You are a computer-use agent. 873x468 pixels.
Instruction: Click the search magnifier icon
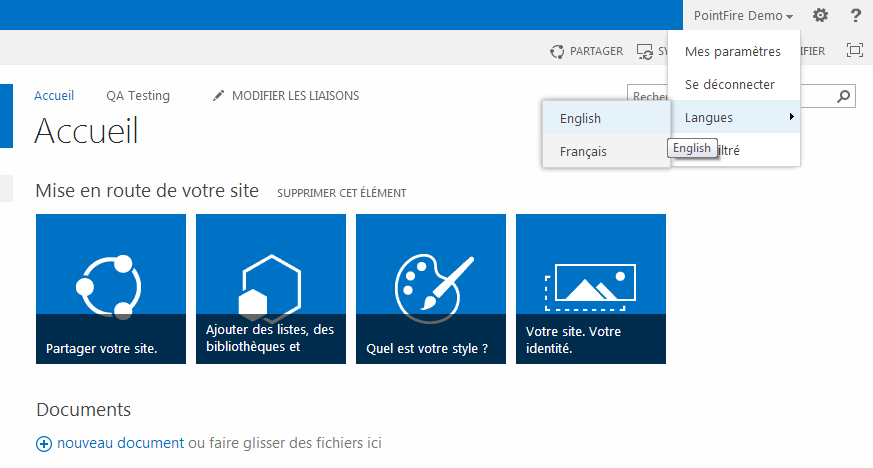coord(845,96)
